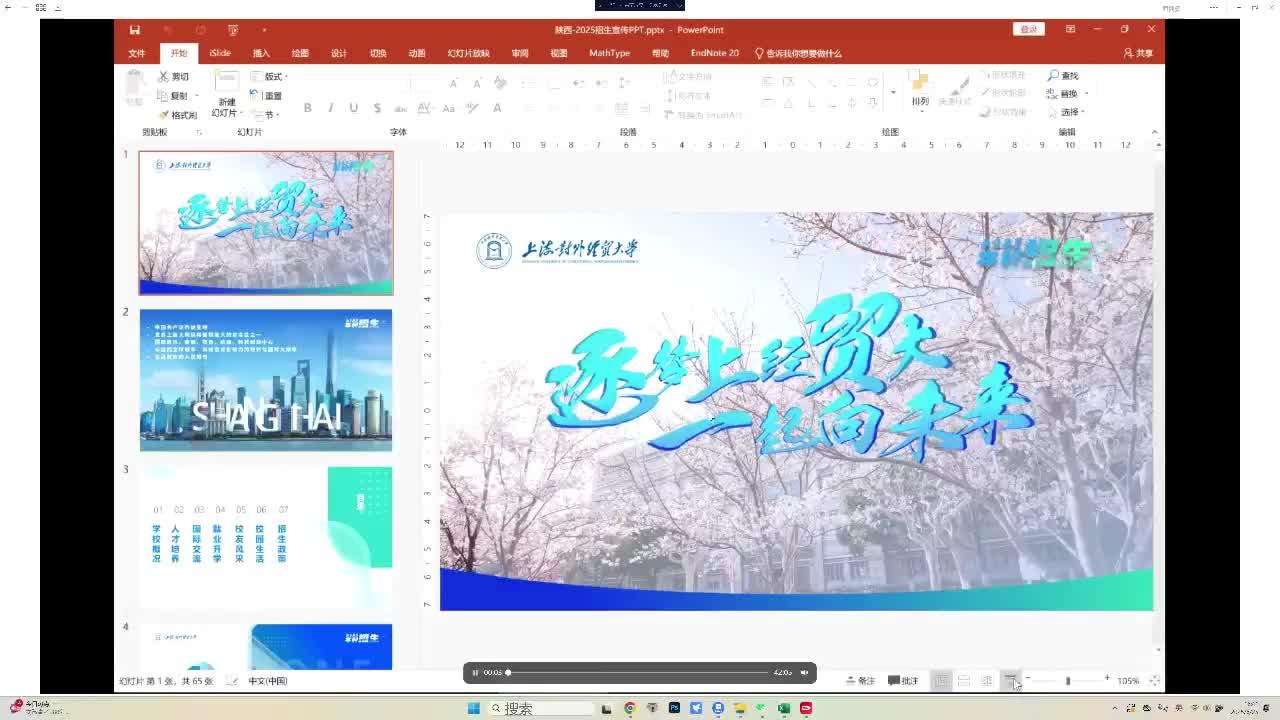
Task: Expand the shapes gallery dropdown arrow
Action: pos(893,93)
